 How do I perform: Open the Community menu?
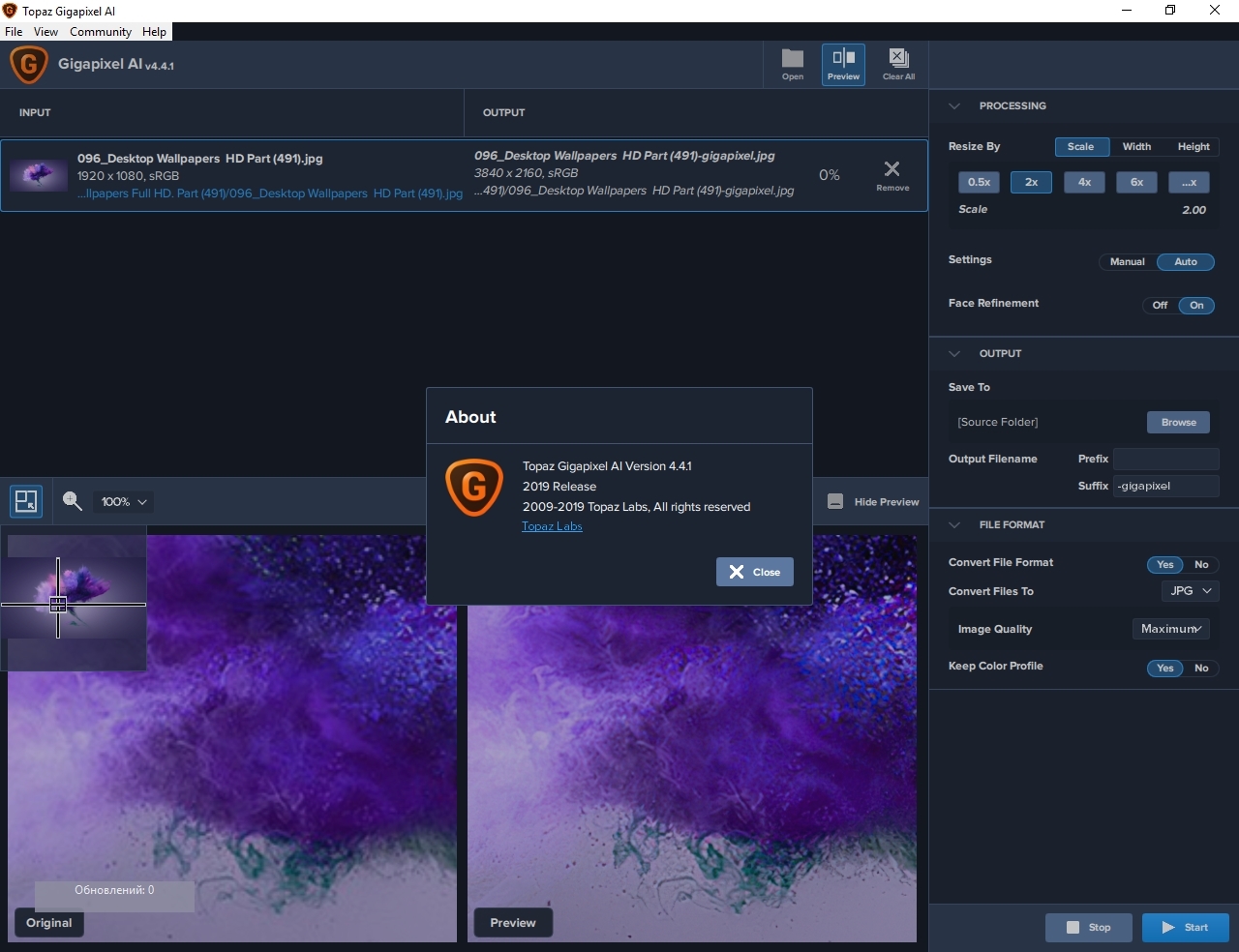coord(101,32)
